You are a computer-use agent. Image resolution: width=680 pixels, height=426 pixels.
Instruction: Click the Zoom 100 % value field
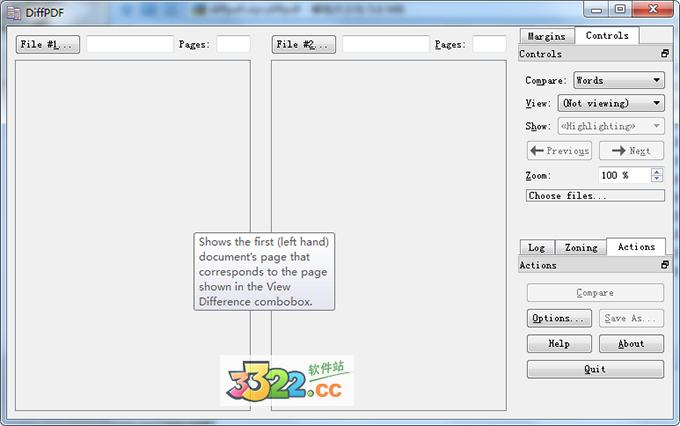(624, 175)
